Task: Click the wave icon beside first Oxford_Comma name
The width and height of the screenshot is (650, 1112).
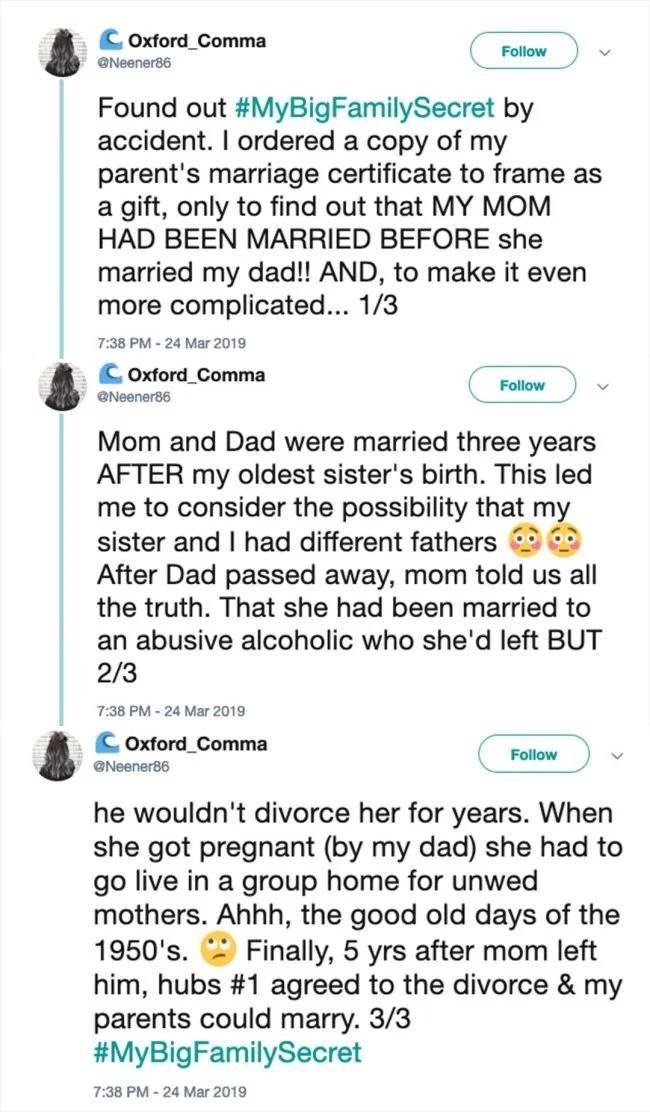Action: 110,40
